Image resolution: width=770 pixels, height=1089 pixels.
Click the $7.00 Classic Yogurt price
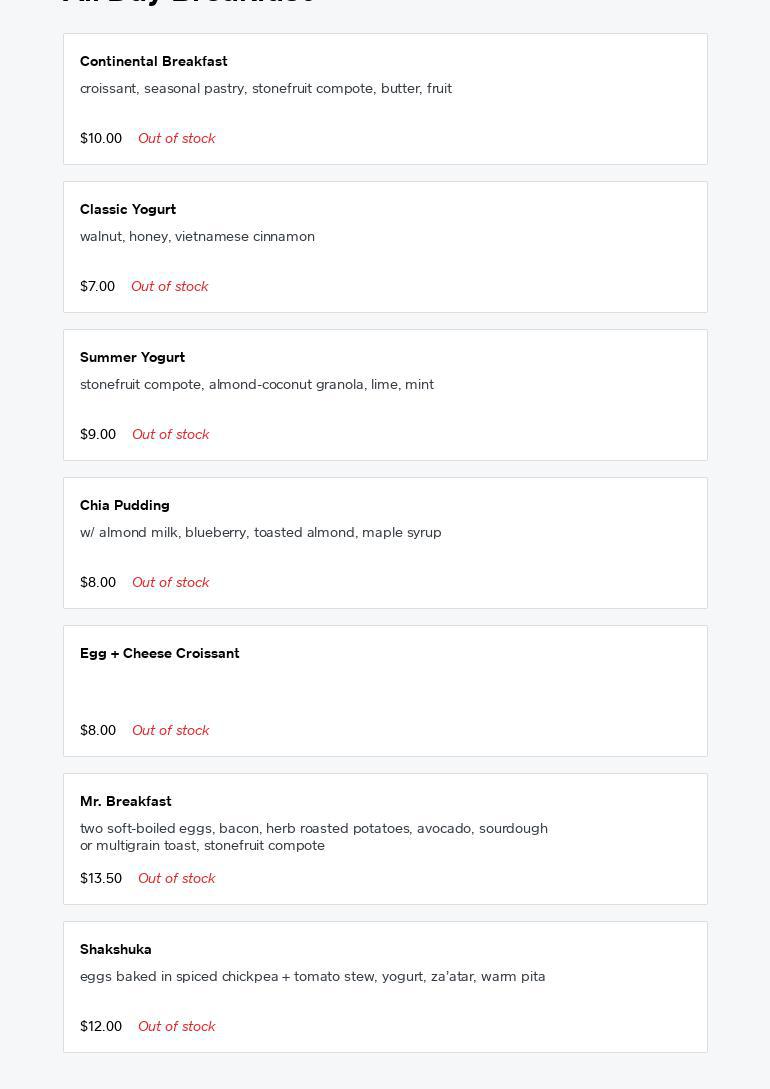point(97,286)
